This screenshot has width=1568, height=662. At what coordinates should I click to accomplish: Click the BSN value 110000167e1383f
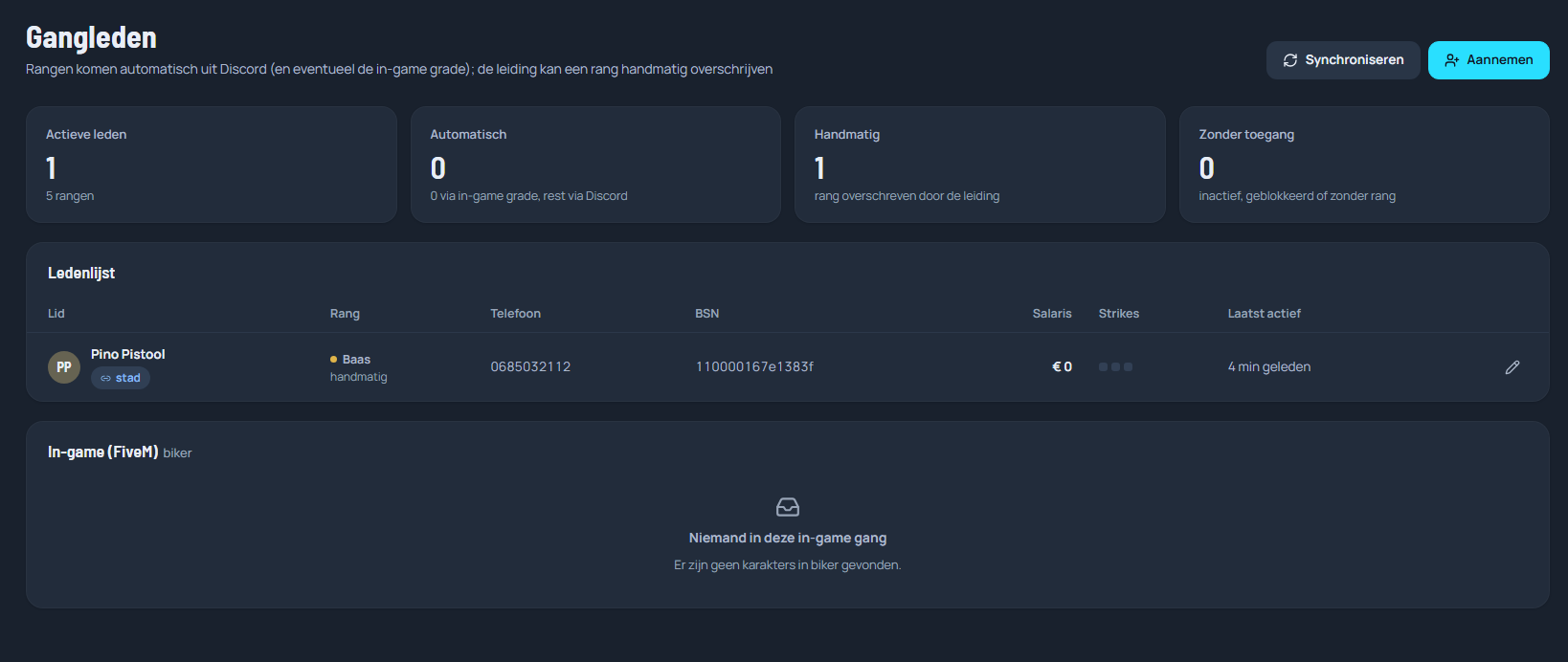754,367
